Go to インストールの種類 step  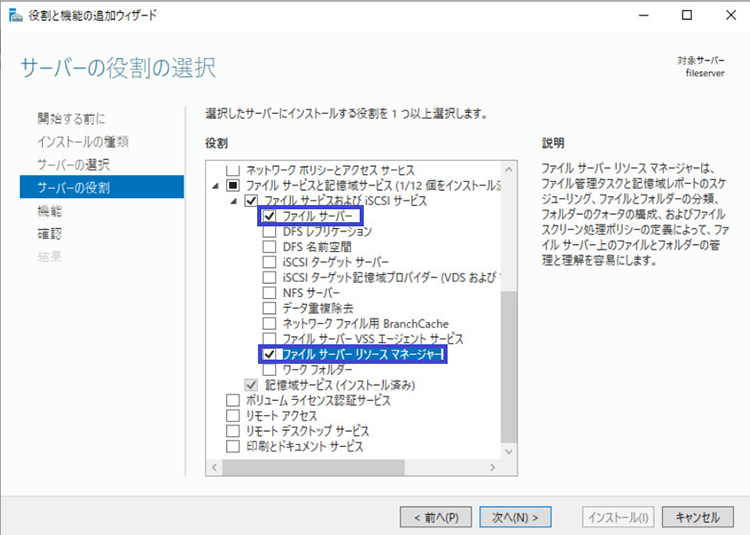(x=83, y=142)
